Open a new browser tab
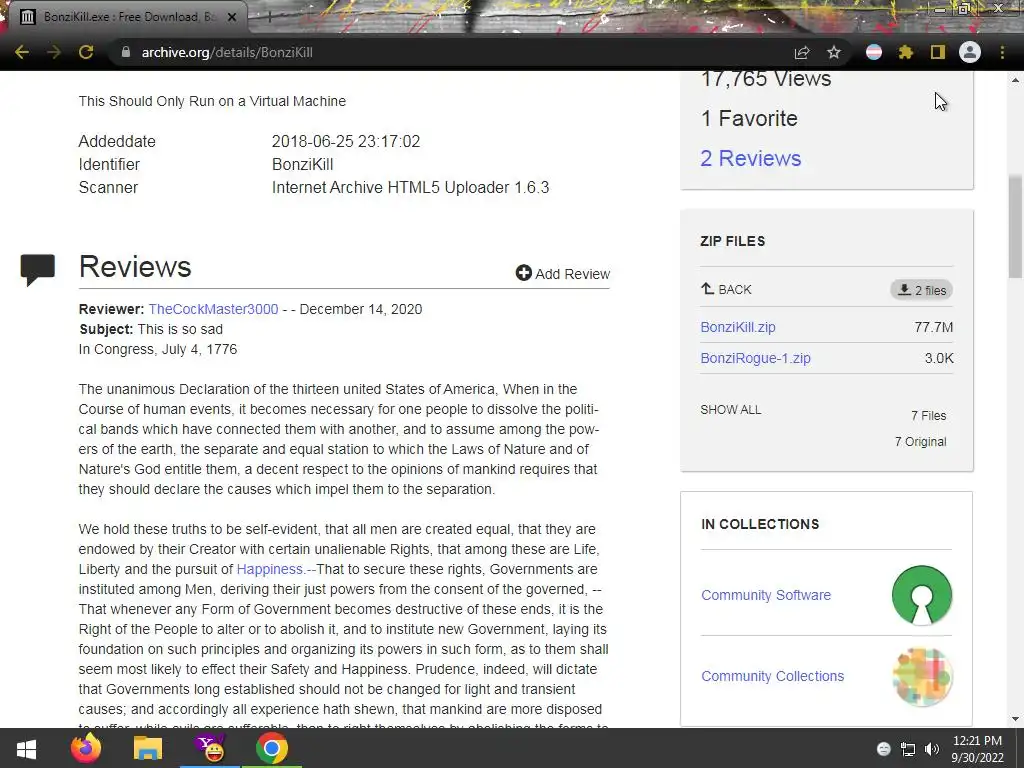This screenshot has height=768, width=1024. point(269,17)
